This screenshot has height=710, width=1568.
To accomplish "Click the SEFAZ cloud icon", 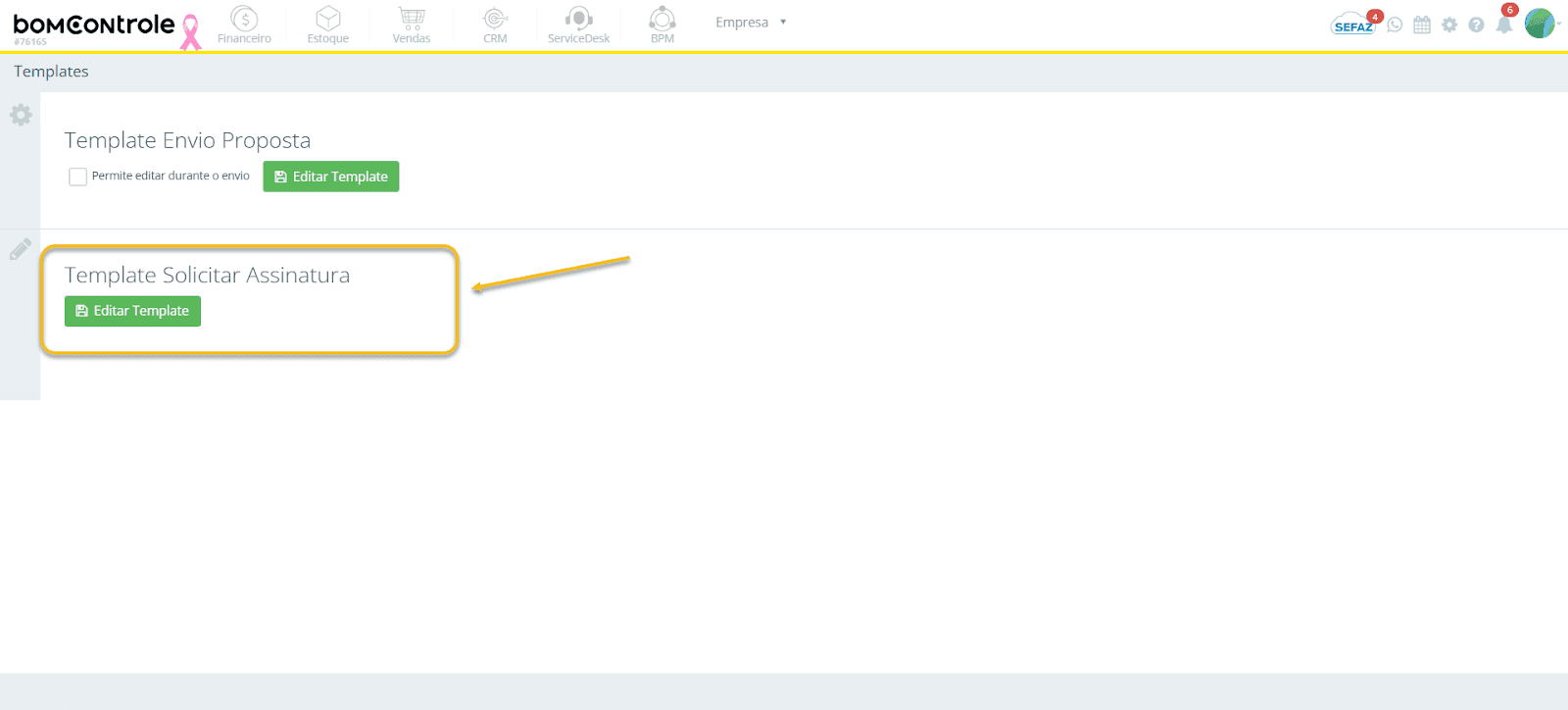I will point(1354,25).
